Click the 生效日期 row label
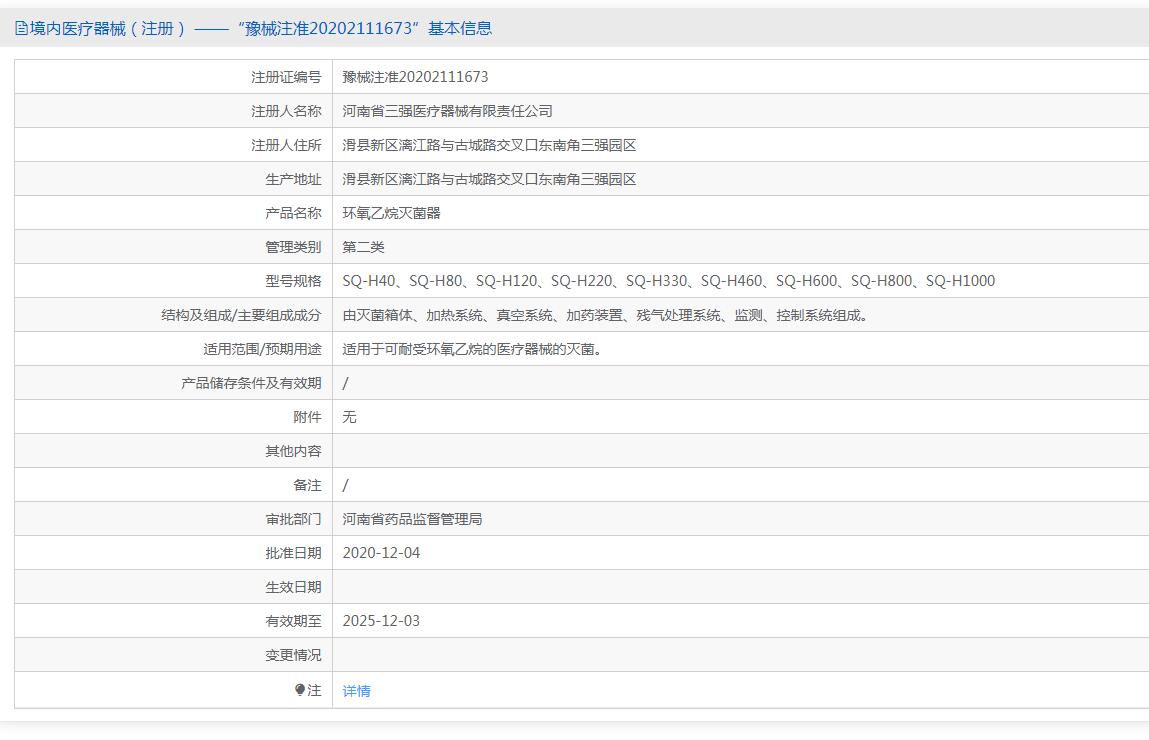 (x=293, y=587)
